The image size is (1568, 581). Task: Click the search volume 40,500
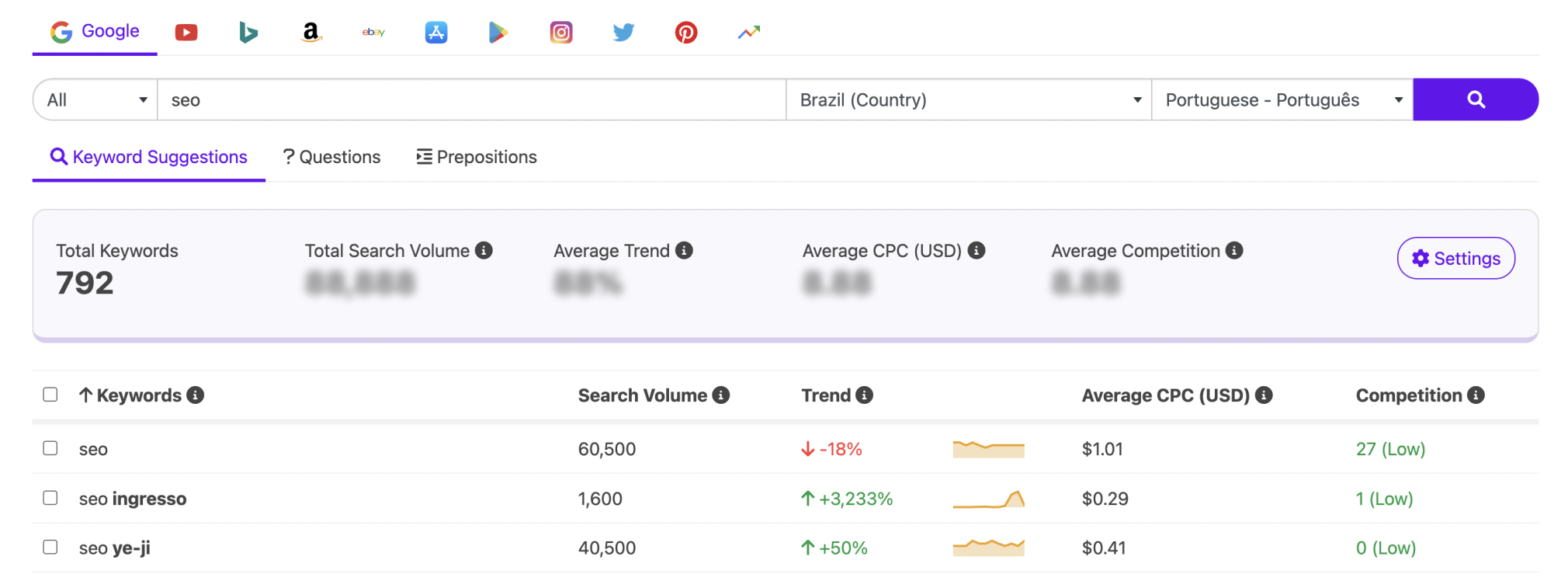point(607,548)
